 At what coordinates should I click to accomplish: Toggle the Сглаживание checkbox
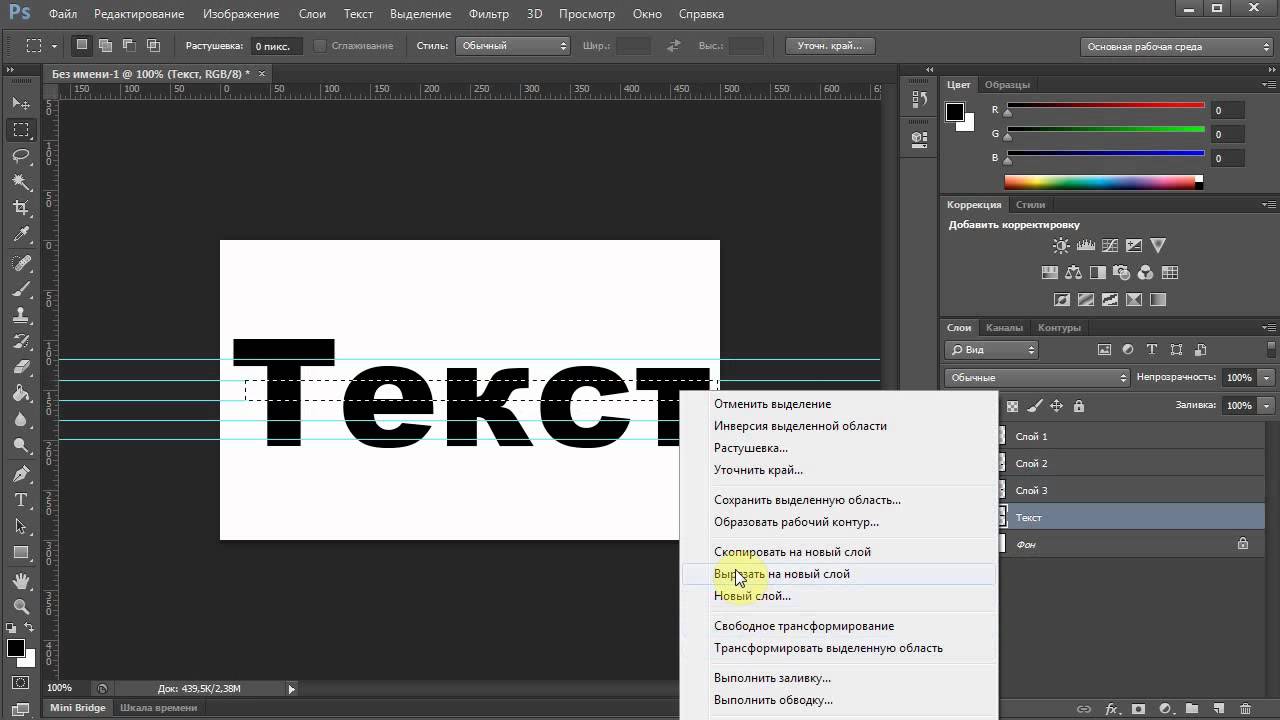(x=320, y=46)
